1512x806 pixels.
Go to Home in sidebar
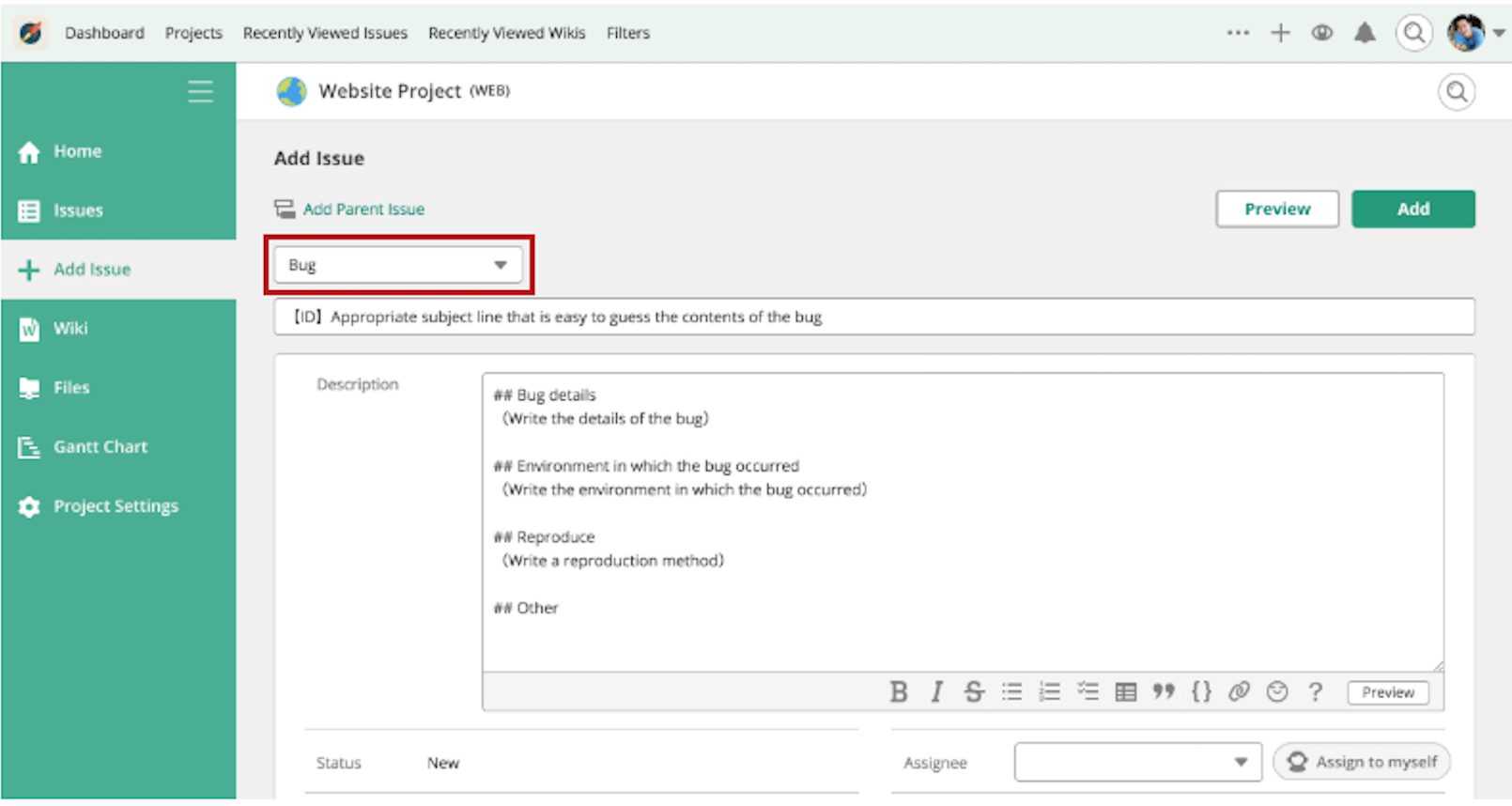pyautogui.click(x=118, y=151)
